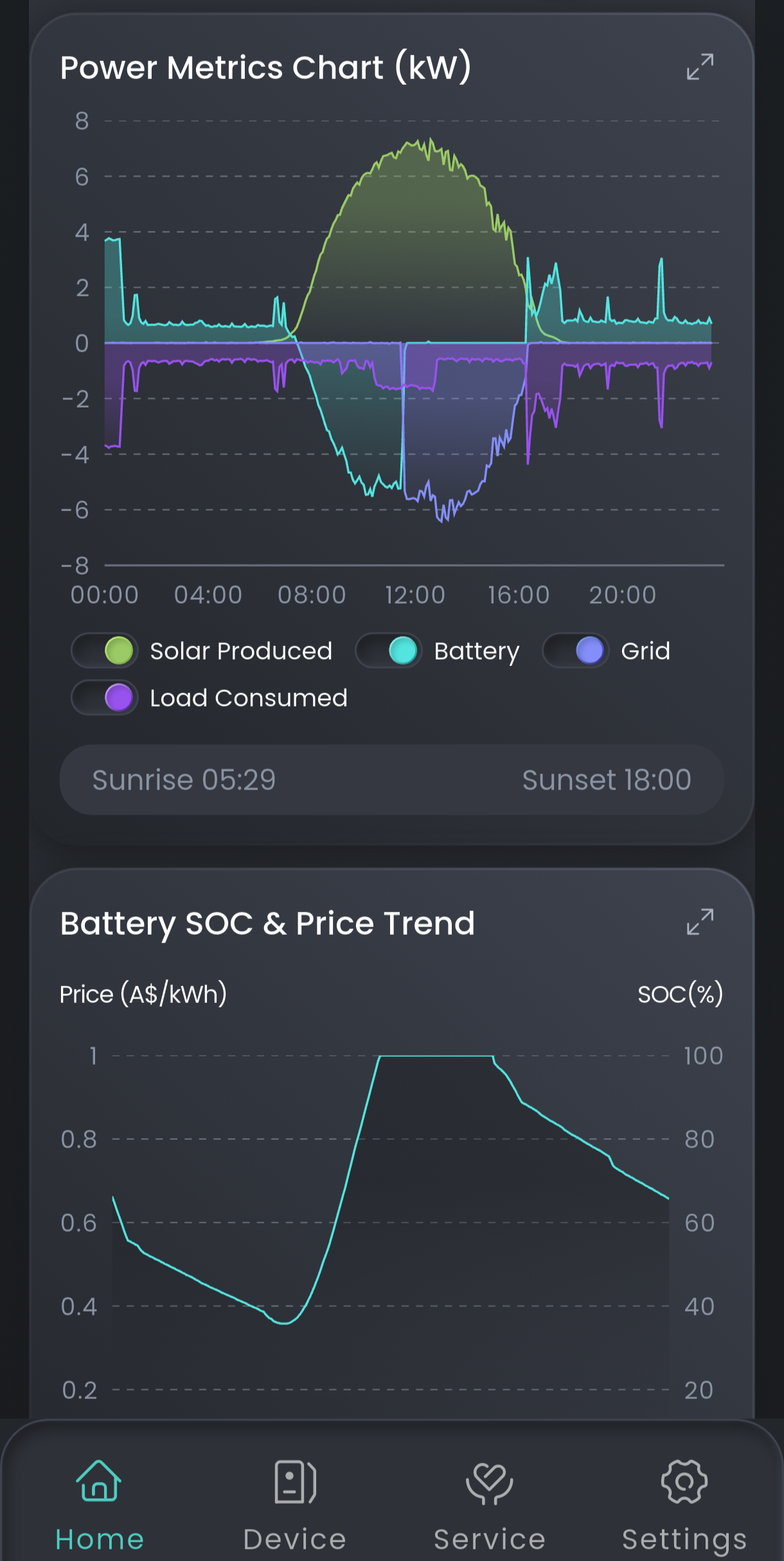Click the Battery legend label
This screenshot has height=1561, width=784.
pos(476,651)
